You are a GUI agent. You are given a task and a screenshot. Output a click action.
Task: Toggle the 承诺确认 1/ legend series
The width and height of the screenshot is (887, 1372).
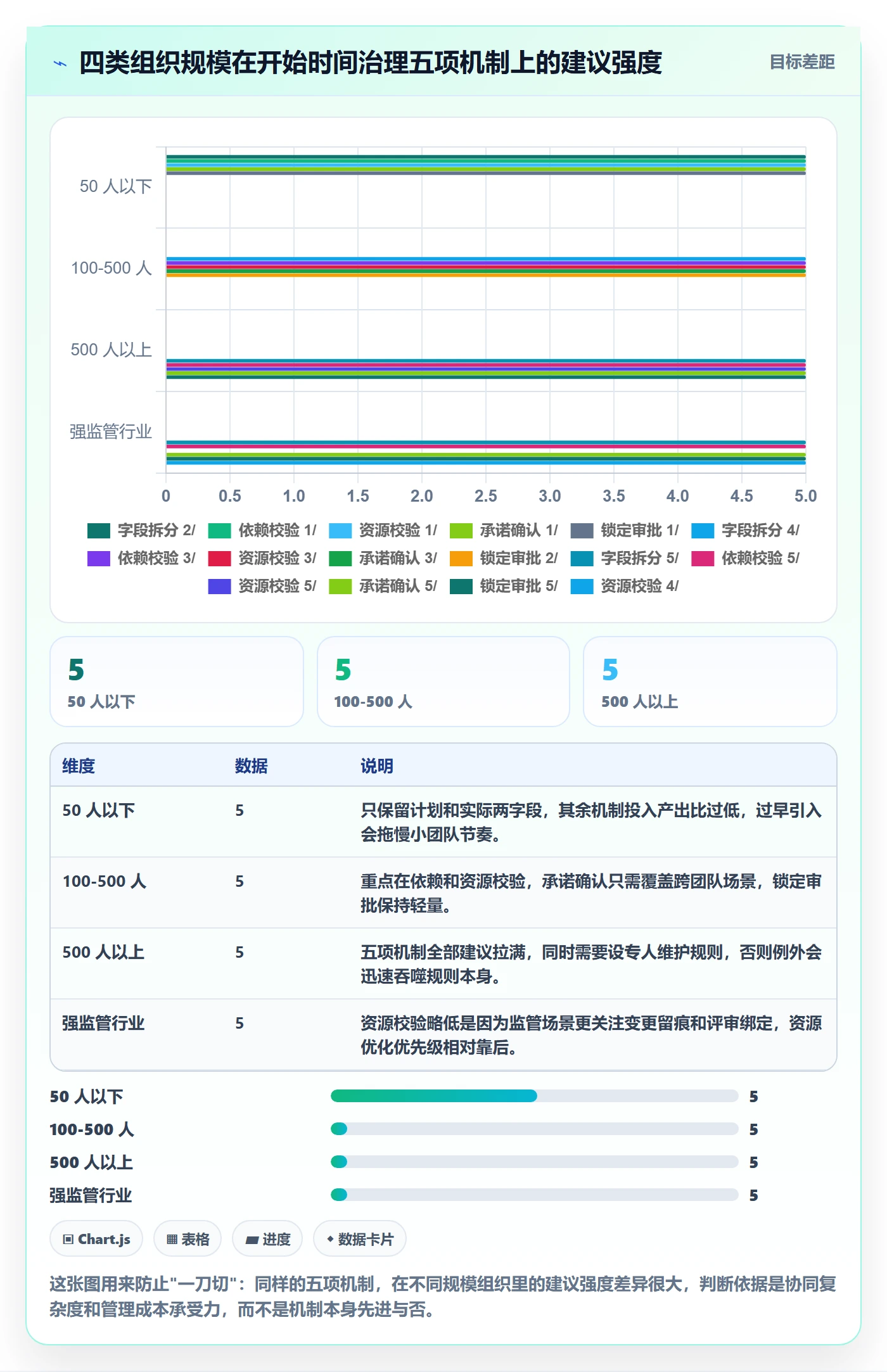point(504,530)
